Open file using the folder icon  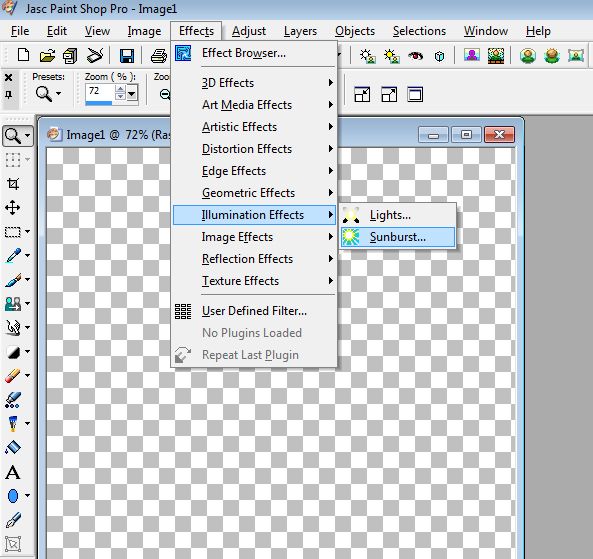47,56
